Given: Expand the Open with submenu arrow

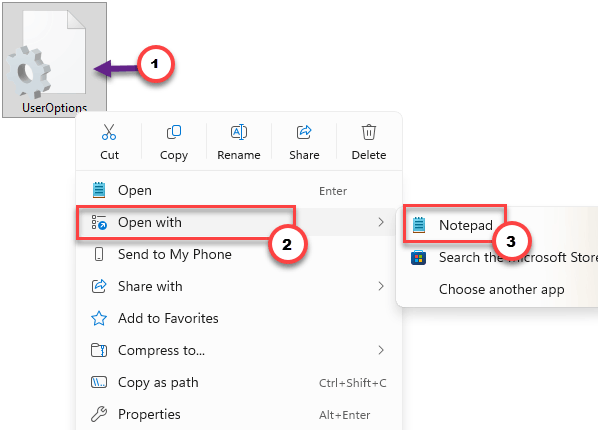Looking at the screenshot, I should pyautogui.click(x=380, y=222).
